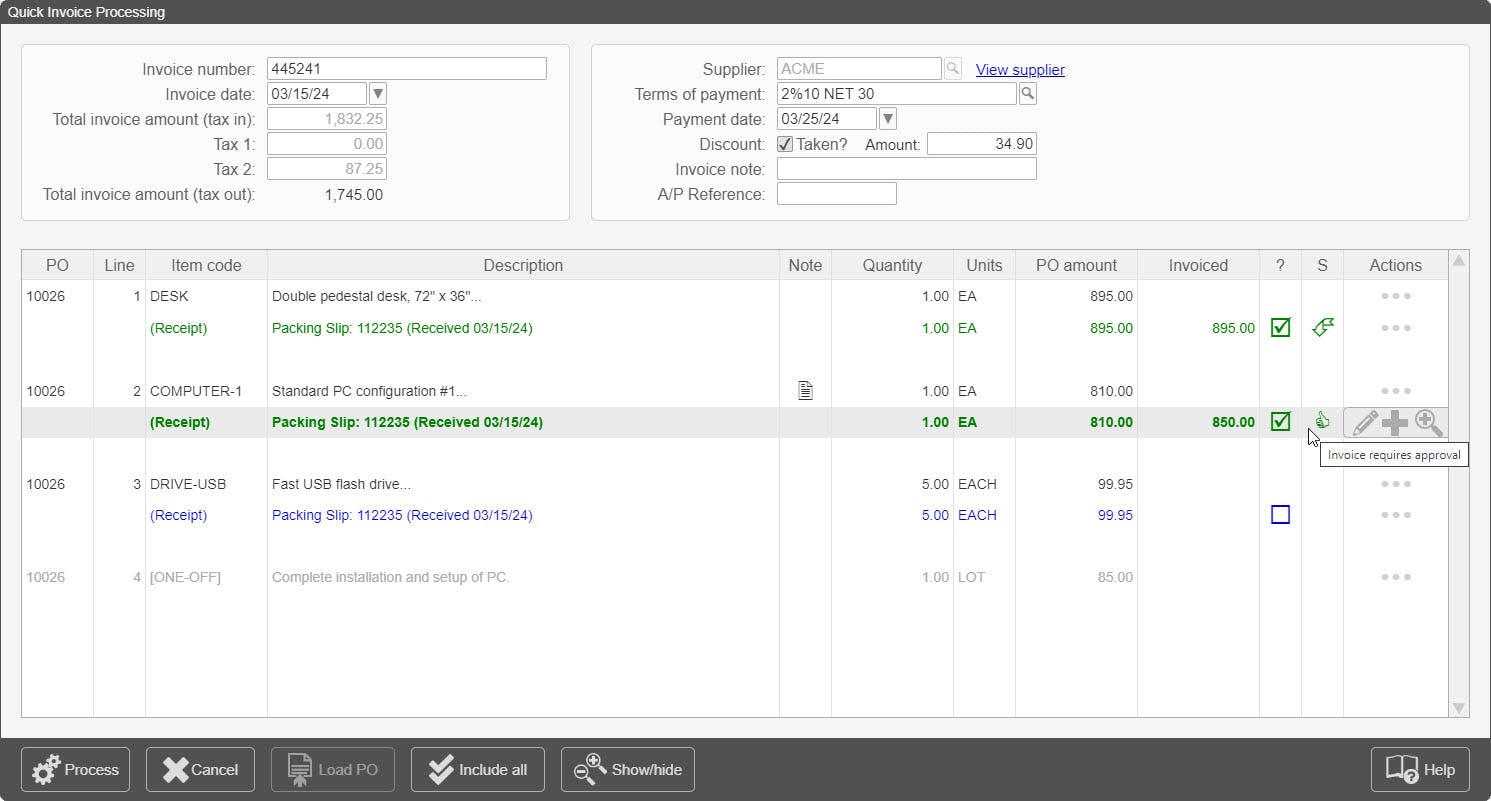
Task: Follow the View supplier link
Action: click(x=1019, y=69)
